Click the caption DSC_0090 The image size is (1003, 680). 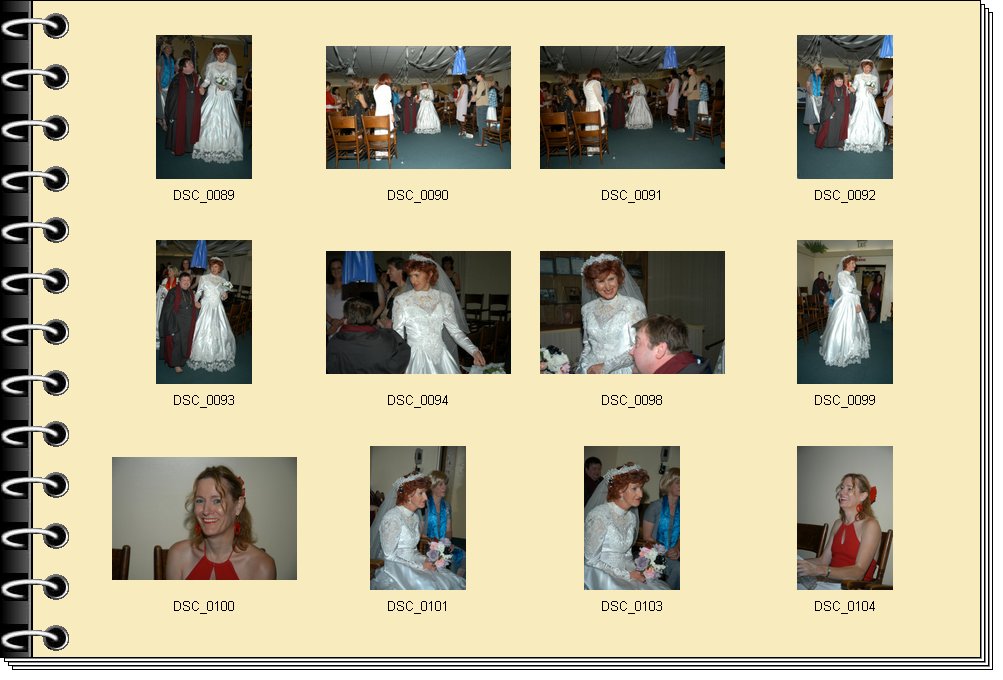pos(418,195)
